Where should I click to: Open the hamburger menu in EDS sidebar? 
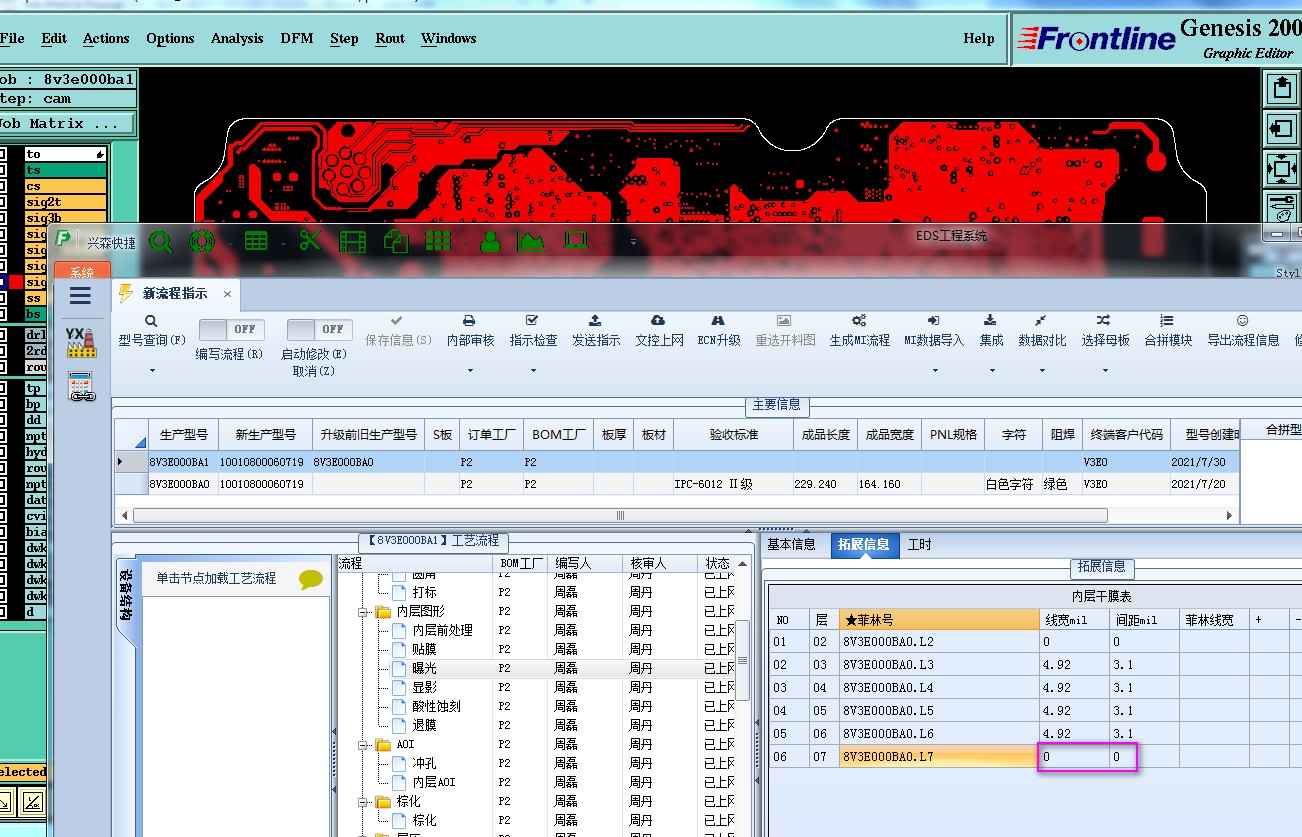click(80, 295)
